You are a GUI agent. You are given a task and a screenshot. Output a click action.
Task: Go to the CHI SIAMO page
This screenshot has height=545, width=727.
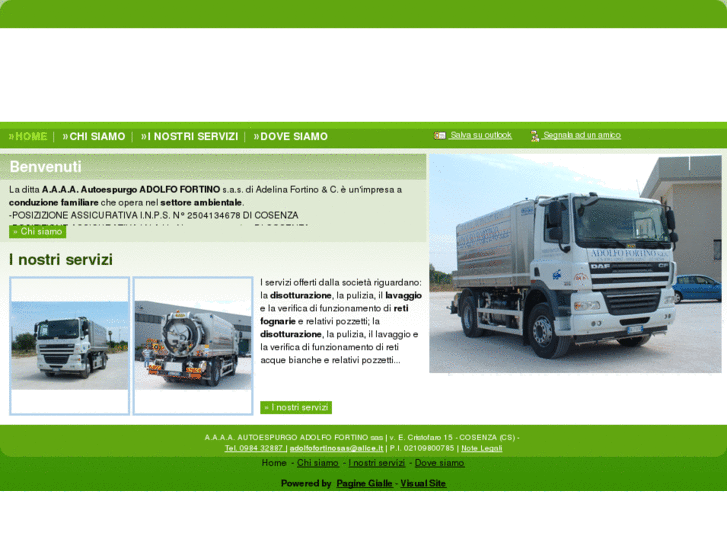click(x=94, y=136)
